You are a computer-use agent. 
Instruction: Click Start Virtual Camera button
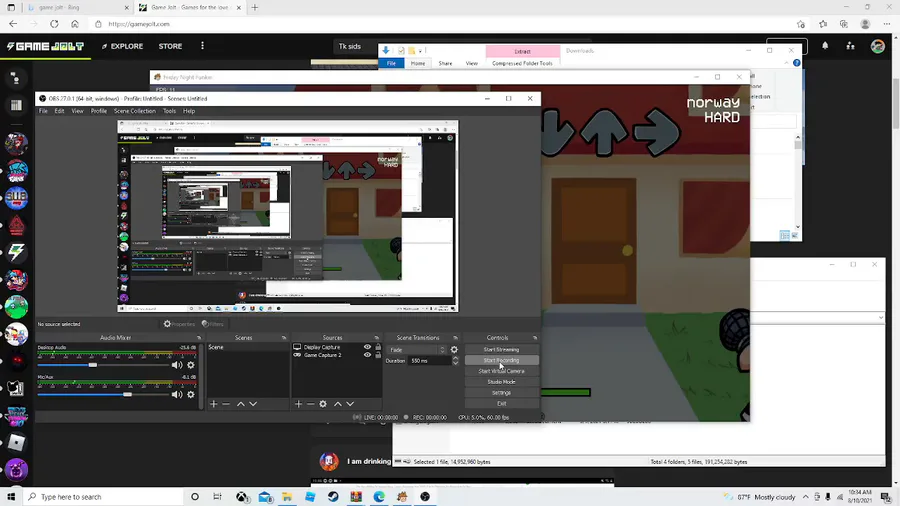click(501, 371)
